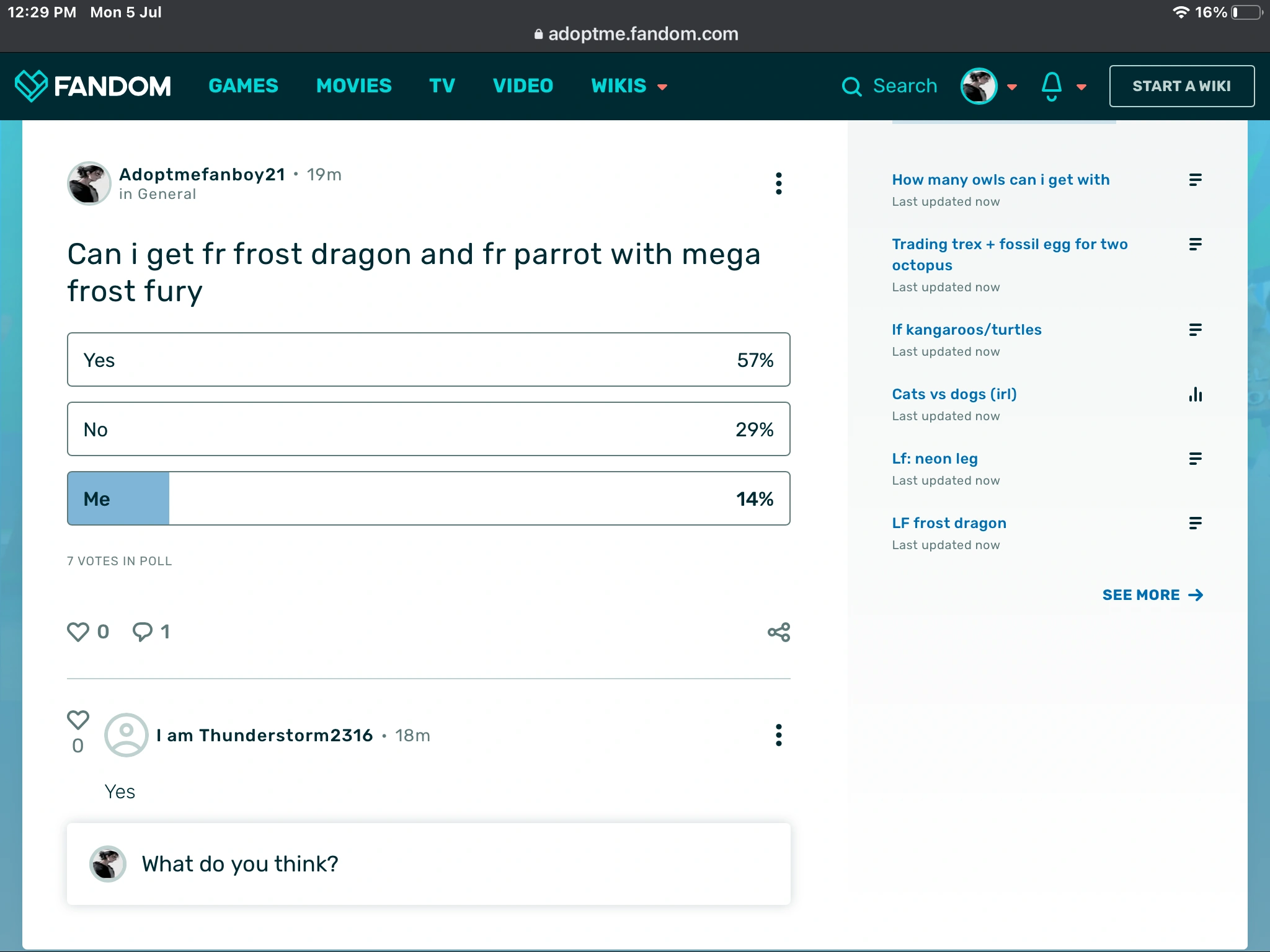
Task: Like Thunderstorm2316's comment with heart
Action: tap(78, 720)
